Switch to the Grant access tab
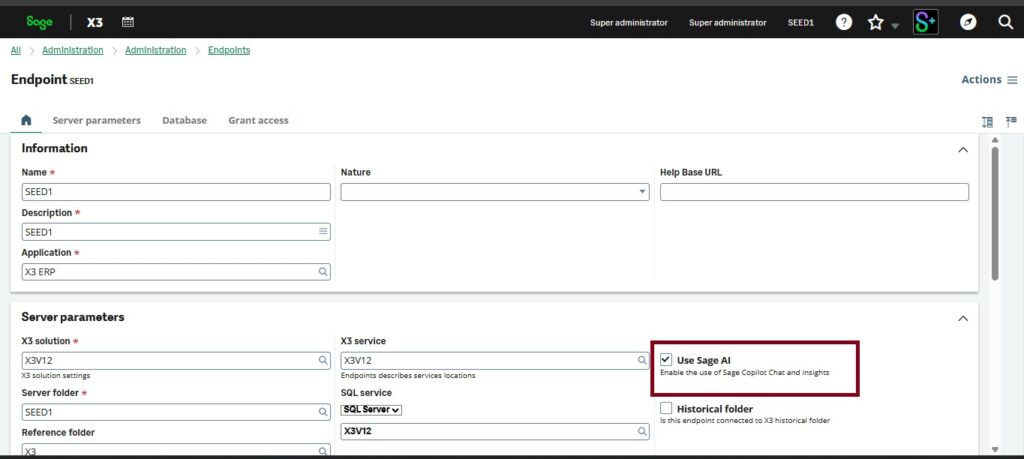Viewport: 1024px width, 459px height. coord(258,121)
